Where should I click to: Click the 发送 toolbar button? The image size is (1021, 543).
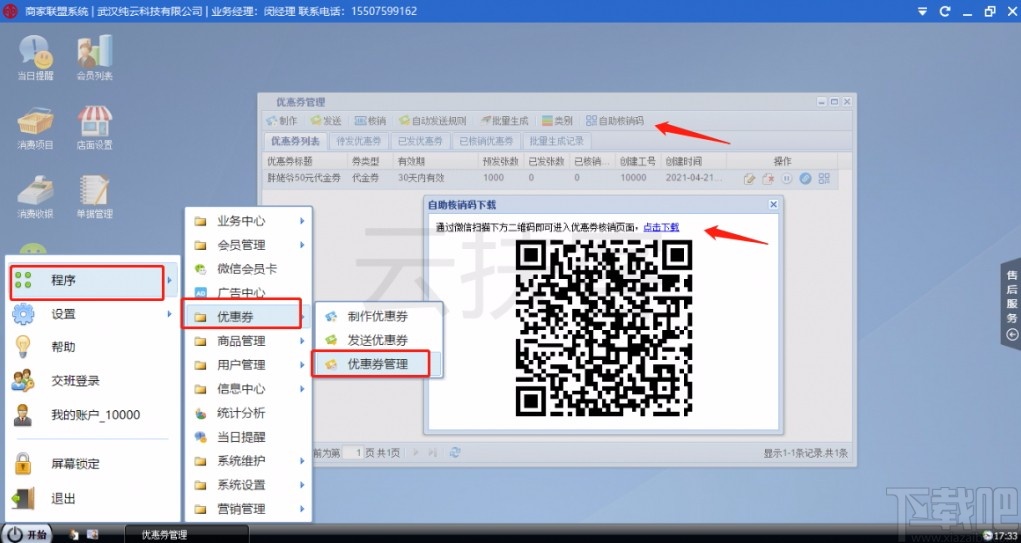326,120
